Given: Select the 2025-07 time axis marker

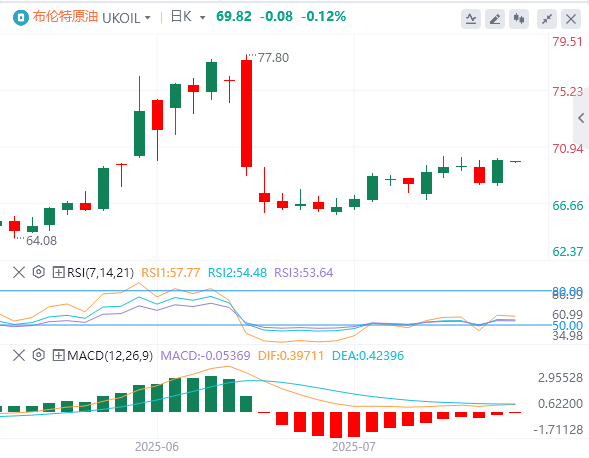Looking at the screenshot, I should pyautogui.click(x=353, y=446).
